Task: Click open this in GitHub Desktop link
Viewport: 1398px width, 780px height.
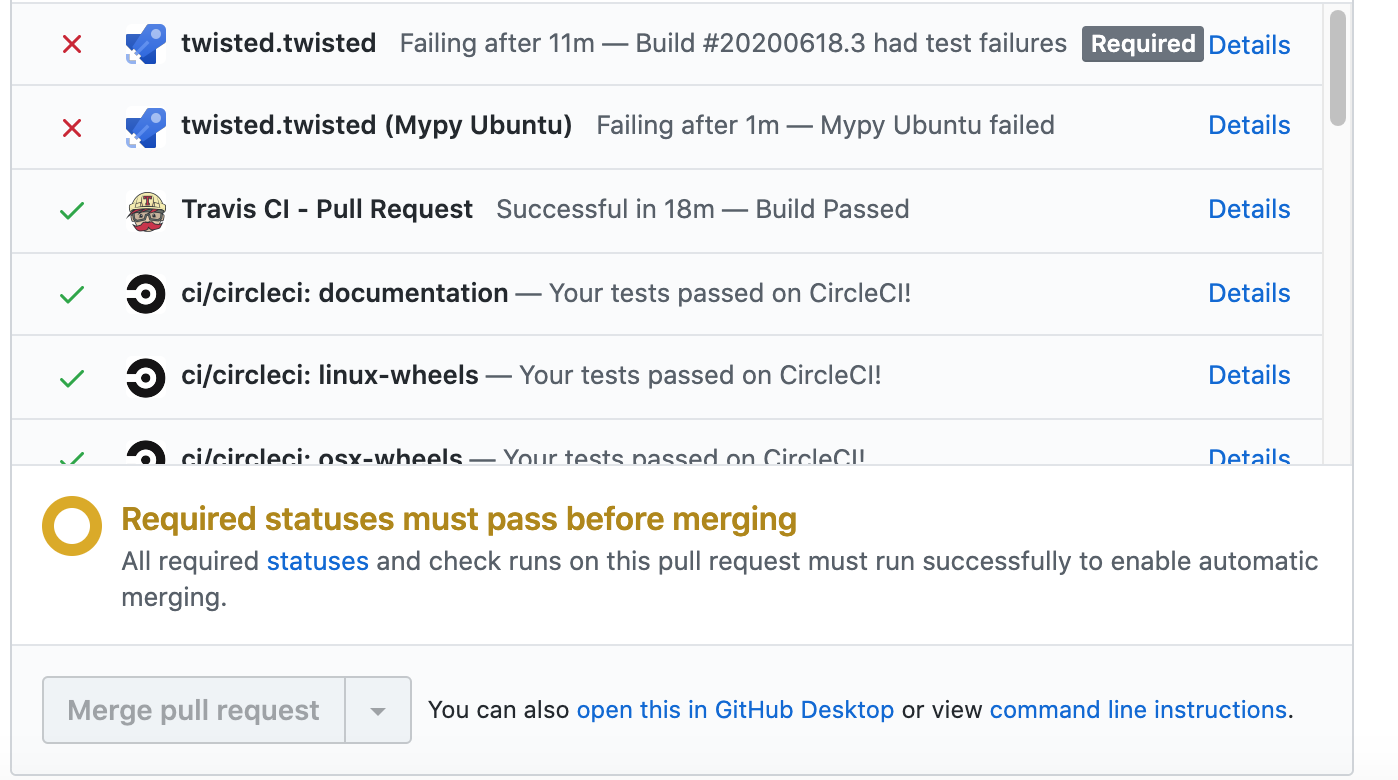Action: coord(735,710)
